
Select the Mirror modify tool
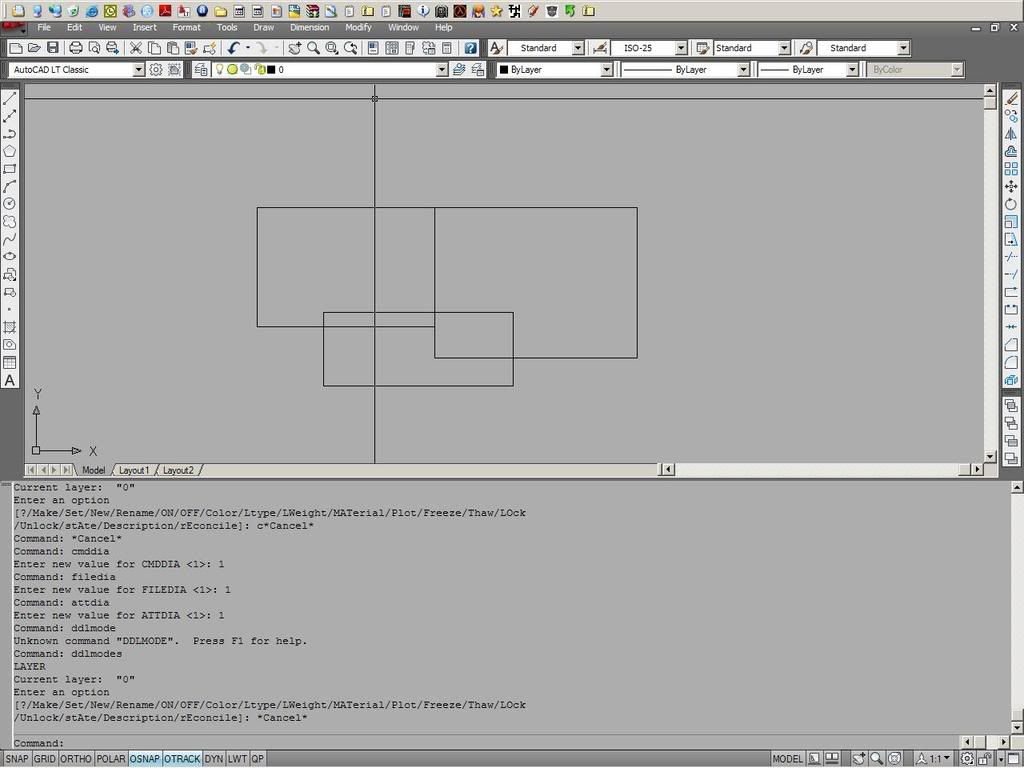pyautogui.click(x=1011, y=133)
